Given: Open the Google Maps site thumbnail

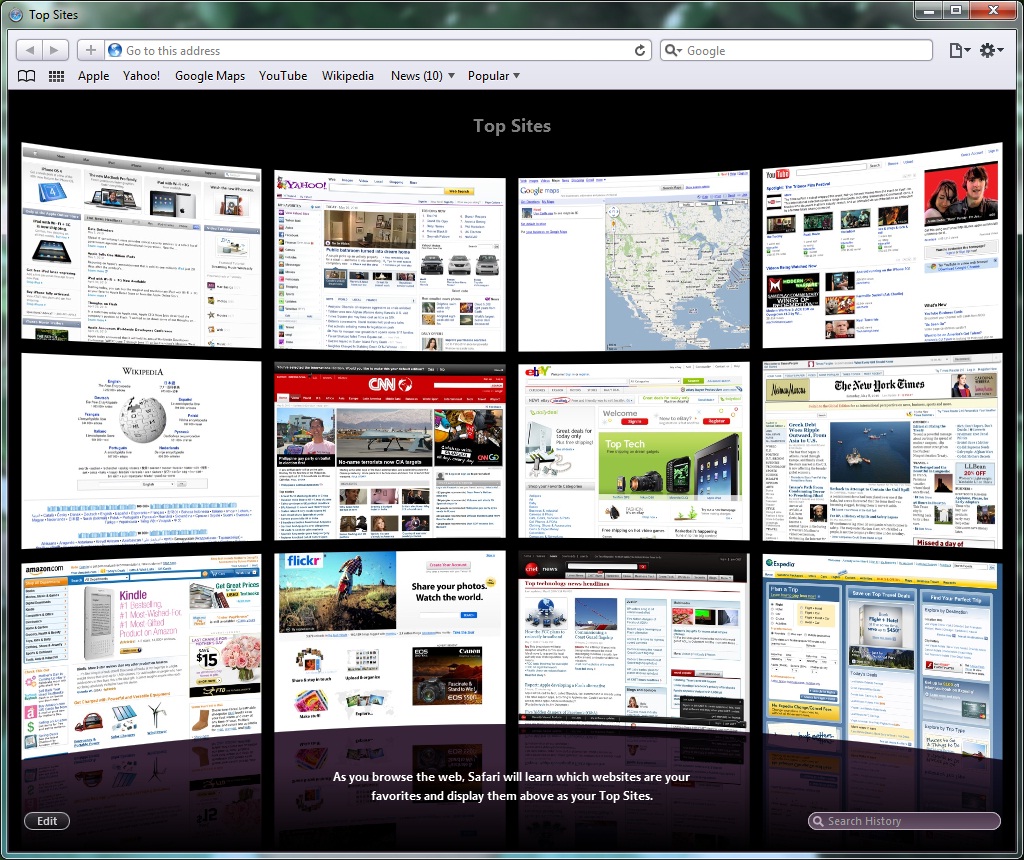Looking at the screenshot, I should 633,260.
